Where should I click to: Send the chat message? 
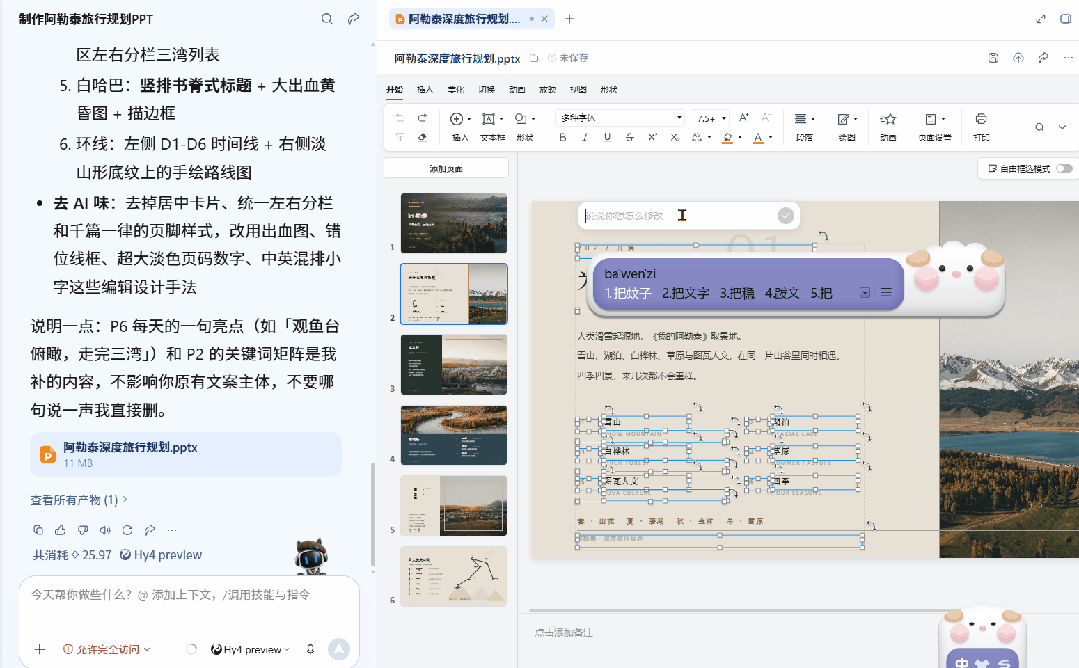[x=339, y=649]
